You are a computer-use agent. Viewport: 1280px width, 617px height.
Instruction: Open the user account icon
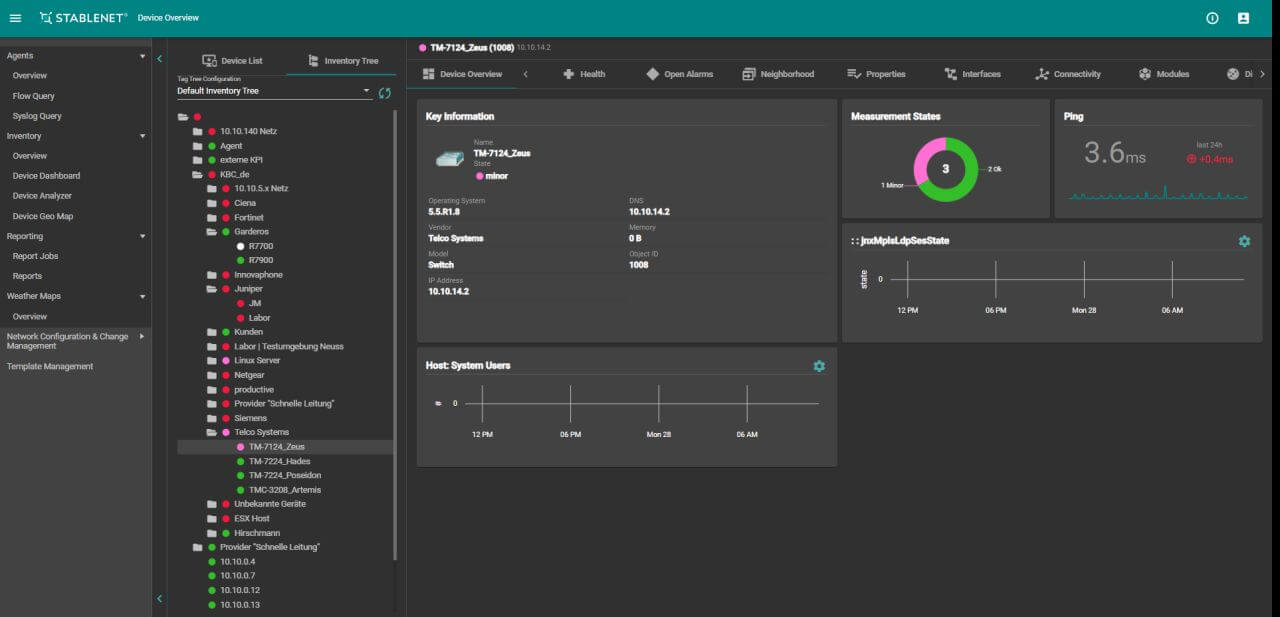click(1243, 18)
